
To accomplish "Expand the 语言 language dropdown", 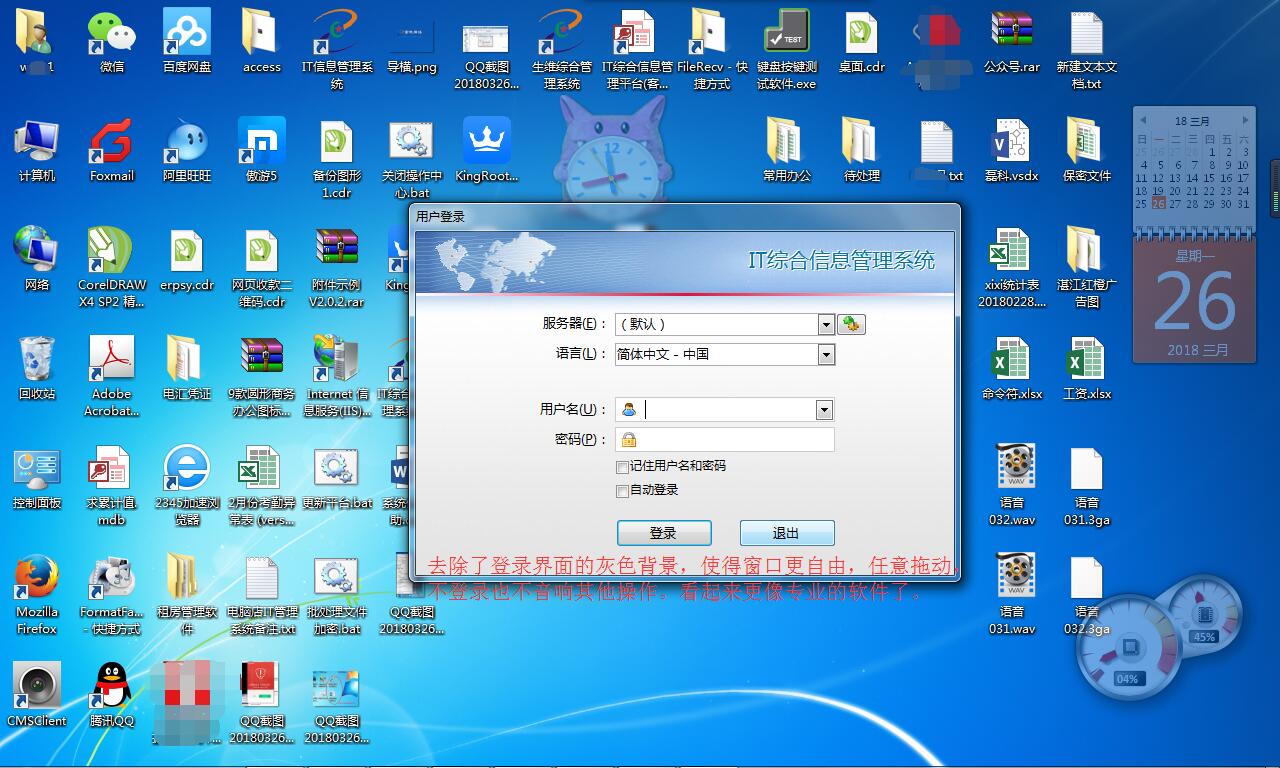I will [826, 354].
